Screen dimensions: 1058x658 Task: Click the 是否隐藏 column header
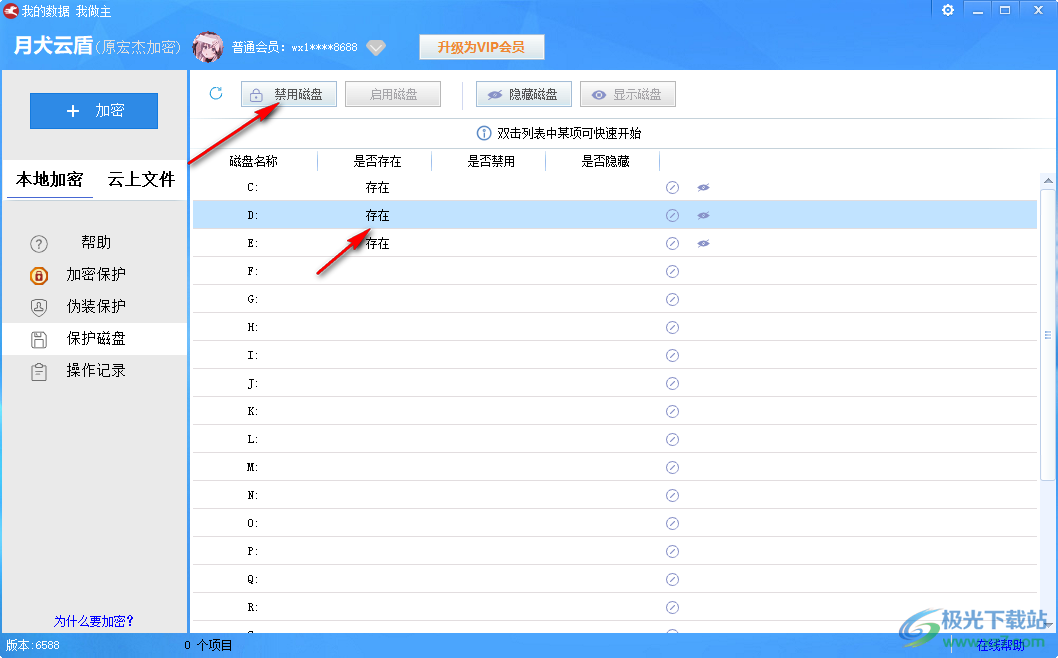[605, 161]
